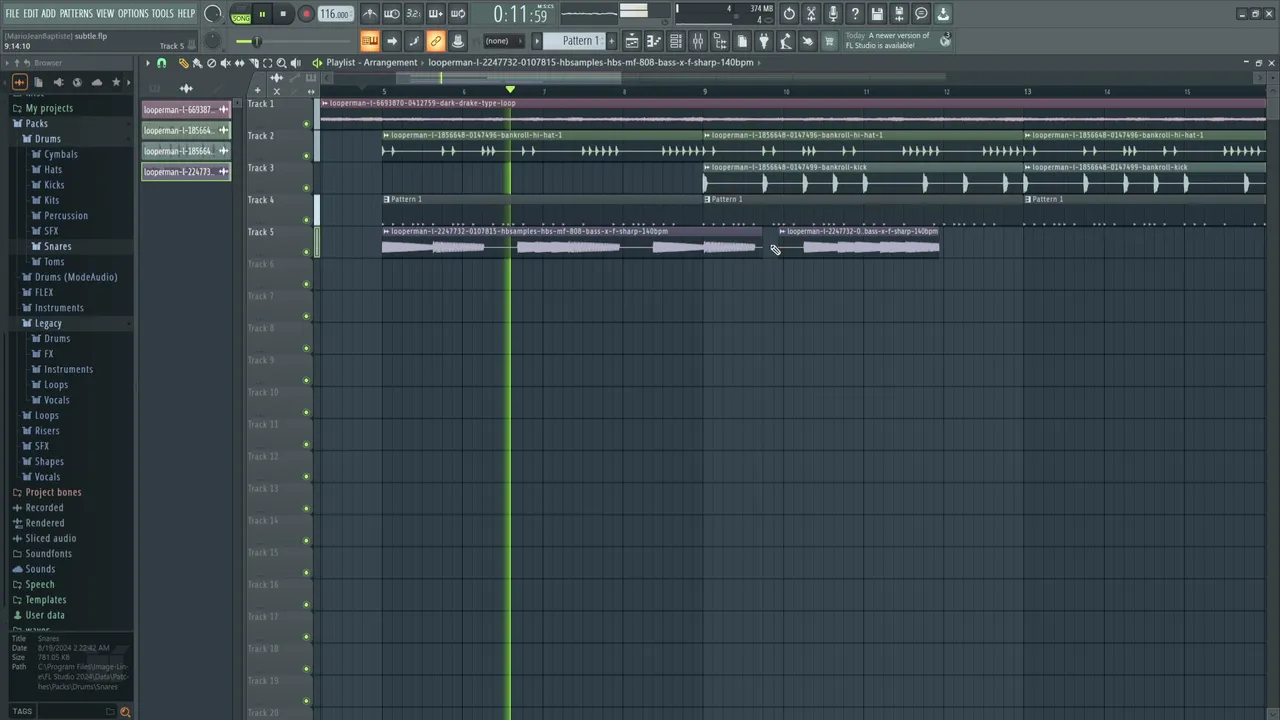Open the HELP menu
Viewport: 1280px width, 720px height.
[x=186, y=13]
